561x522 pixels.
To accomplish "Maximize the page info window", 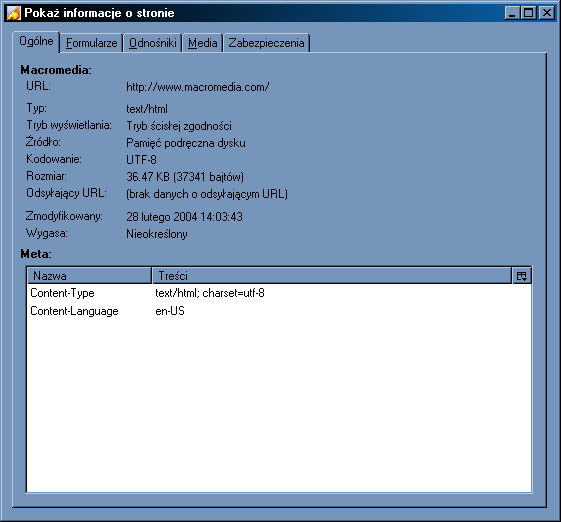I will 528,13.
